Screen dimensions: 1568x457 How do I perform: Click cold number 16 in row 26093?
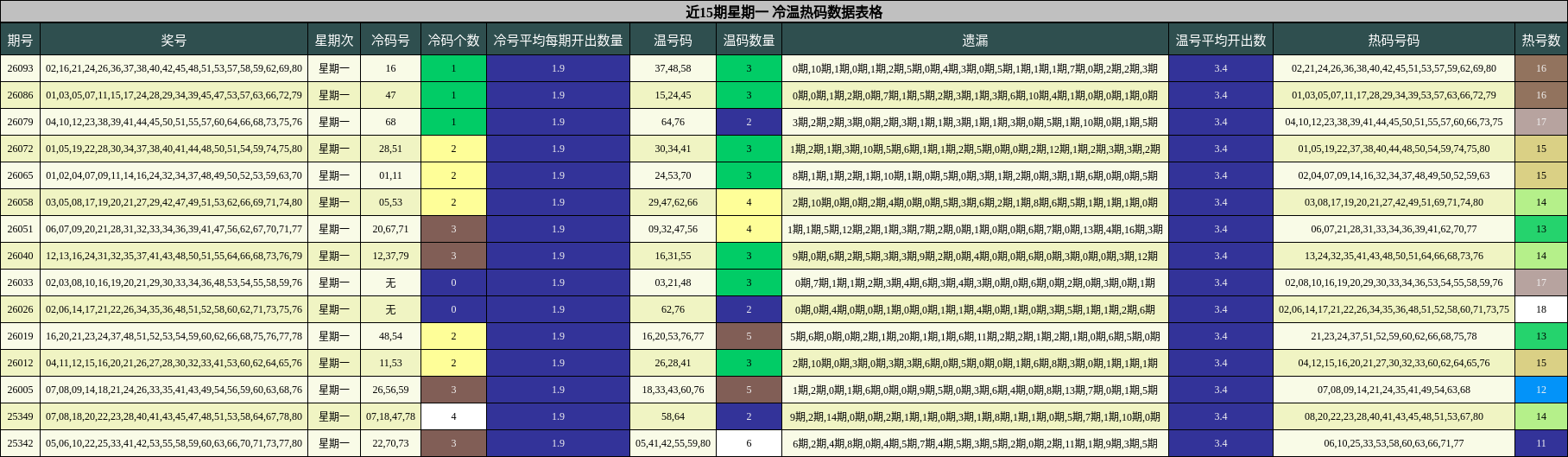coord(390,68)
